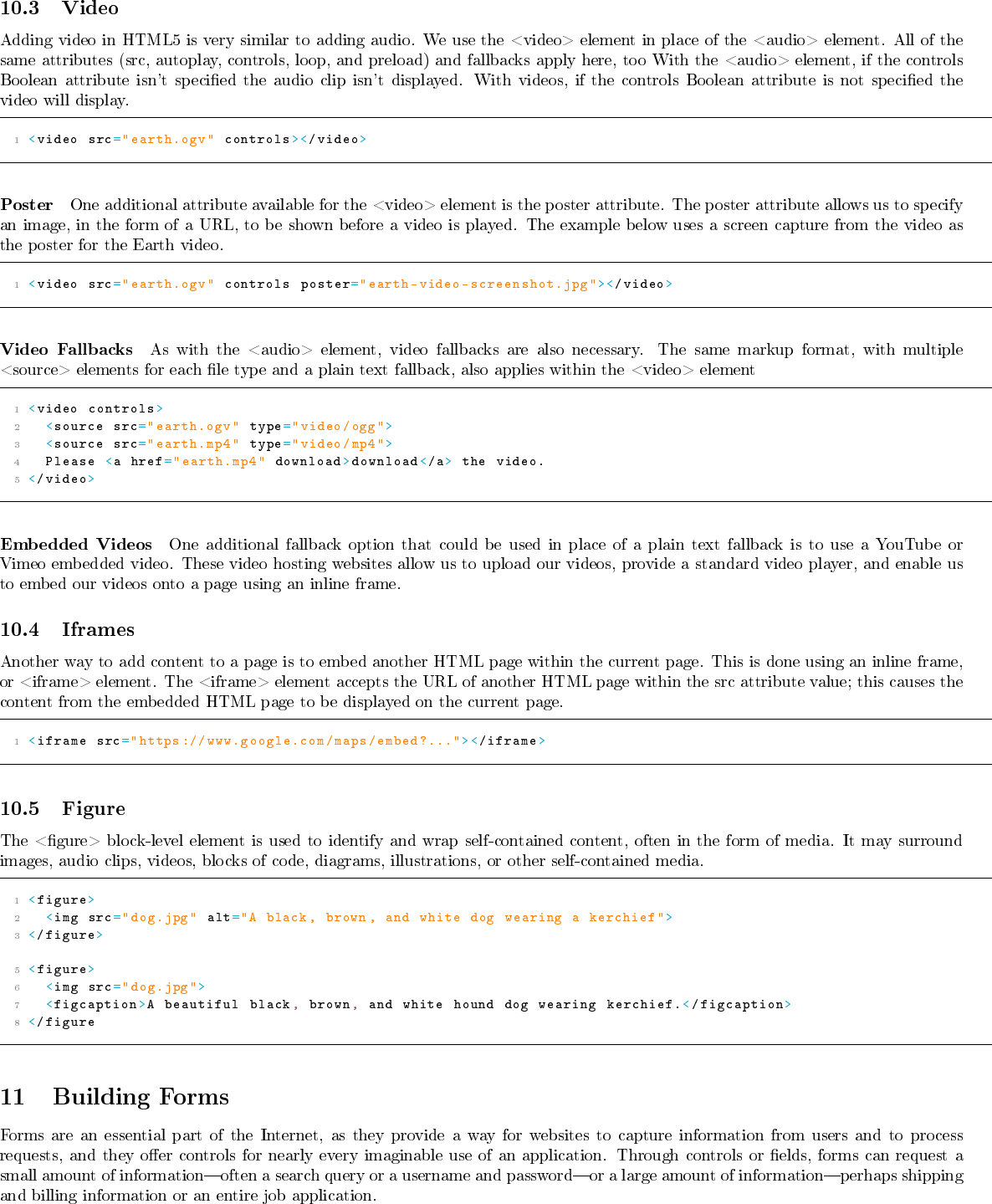Screen dimensions: 992x1204
Task: Click the "10.3 Video" section heading
Action: point(59,9)
